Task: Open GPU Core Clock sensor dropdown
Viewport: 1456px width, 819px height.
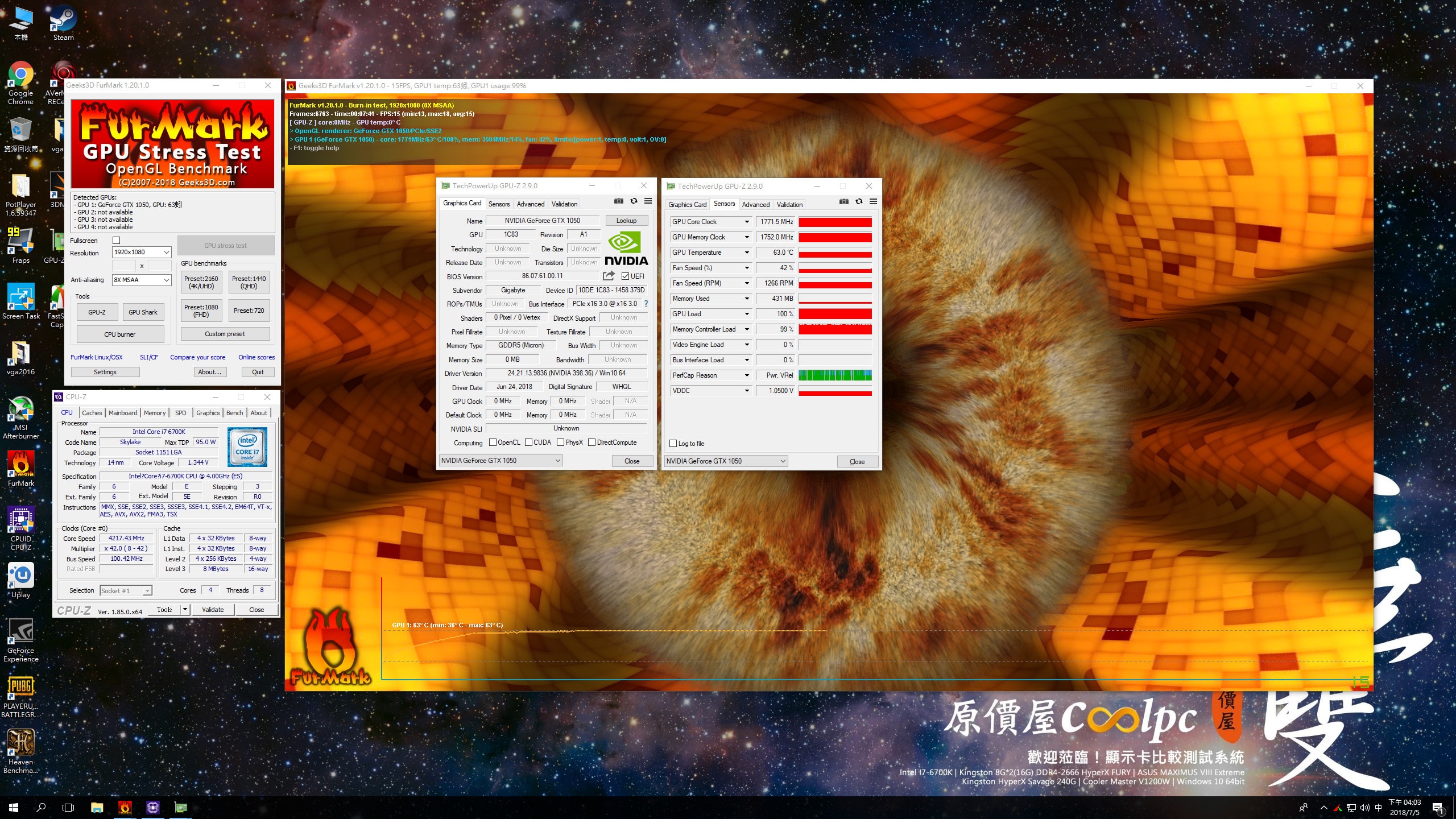Action: pyautogui.click(x=747, y=222)
